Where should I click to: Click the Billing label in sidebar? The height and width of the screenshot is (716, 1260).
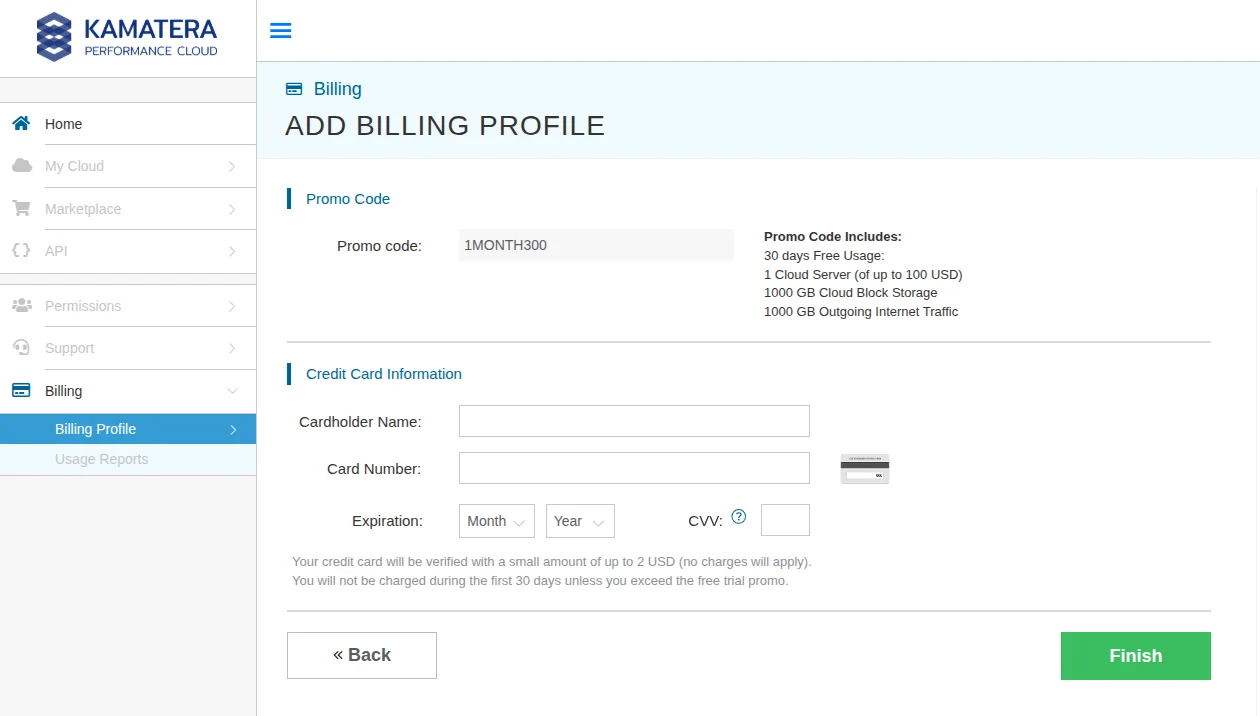pos(63,391)
